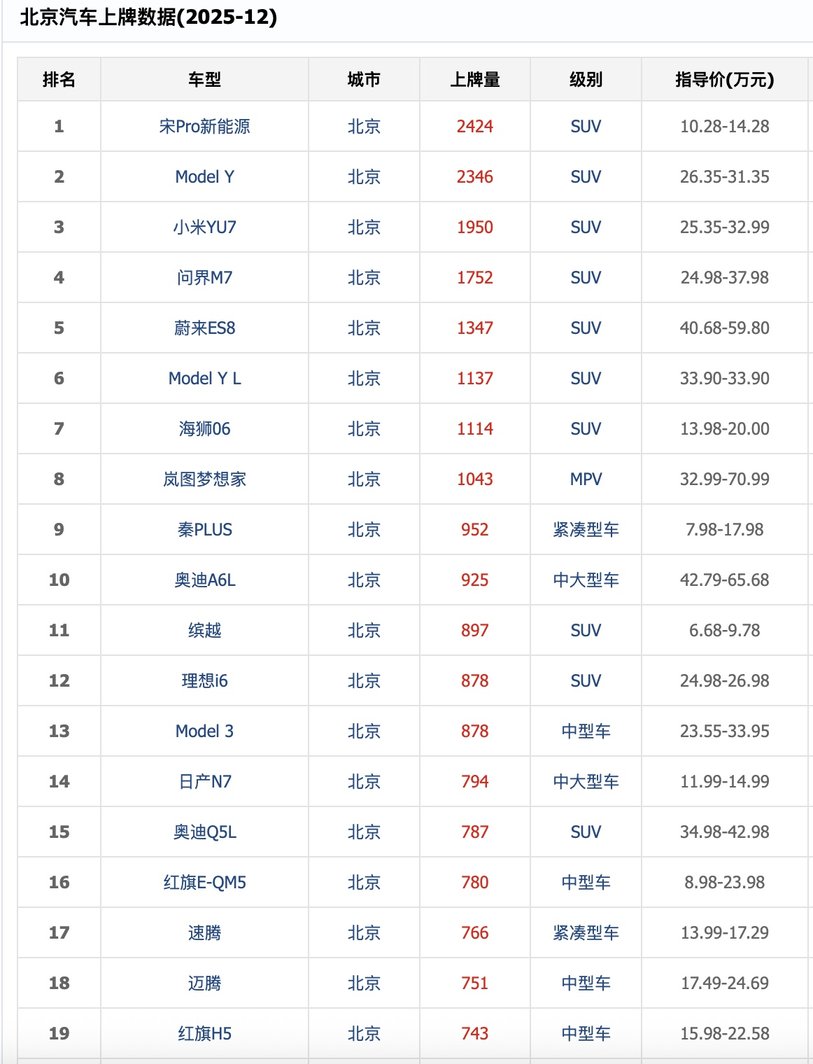Click the 上牌量 column header
Image resolution: width=813 pixels, height=1064 pixels.
coord(475,80)
